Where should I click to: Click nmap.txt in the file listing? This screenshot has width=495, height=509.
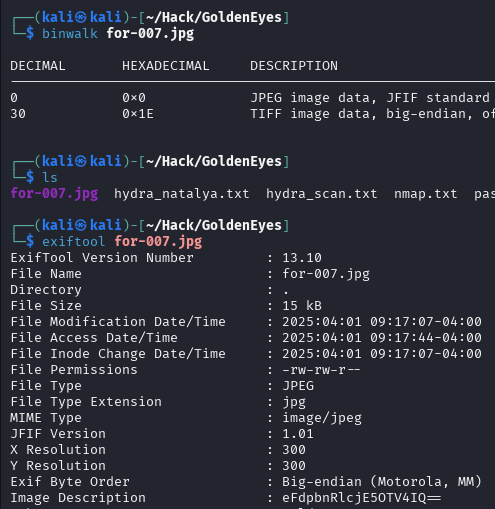tap(425, 194)
